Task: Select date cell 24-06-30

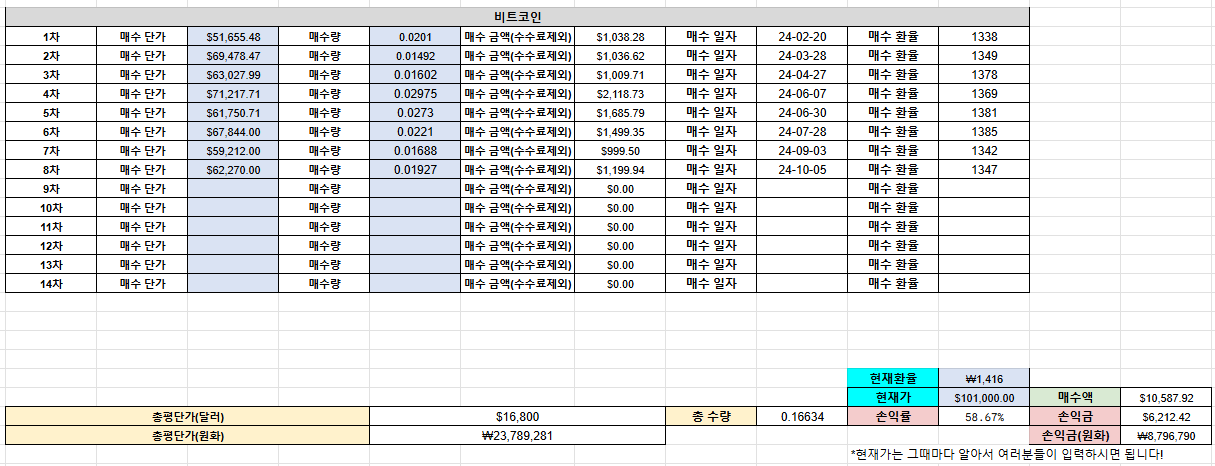Action: click(x=802, y=113)
